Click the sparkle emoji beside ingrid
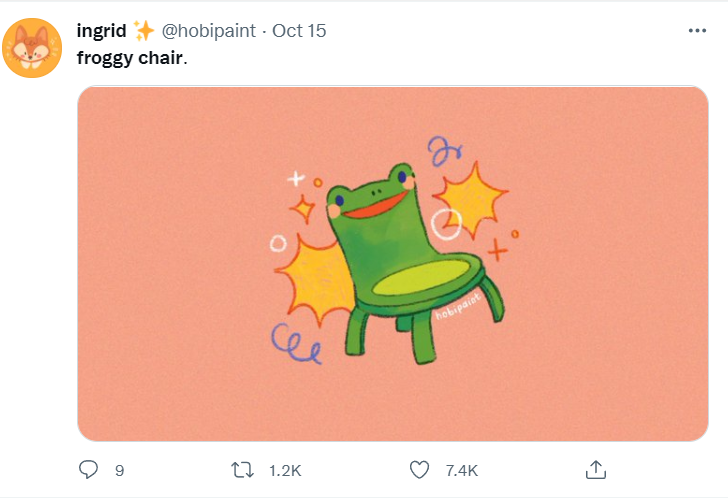This screenshot has height=503, width=728. 143,31
